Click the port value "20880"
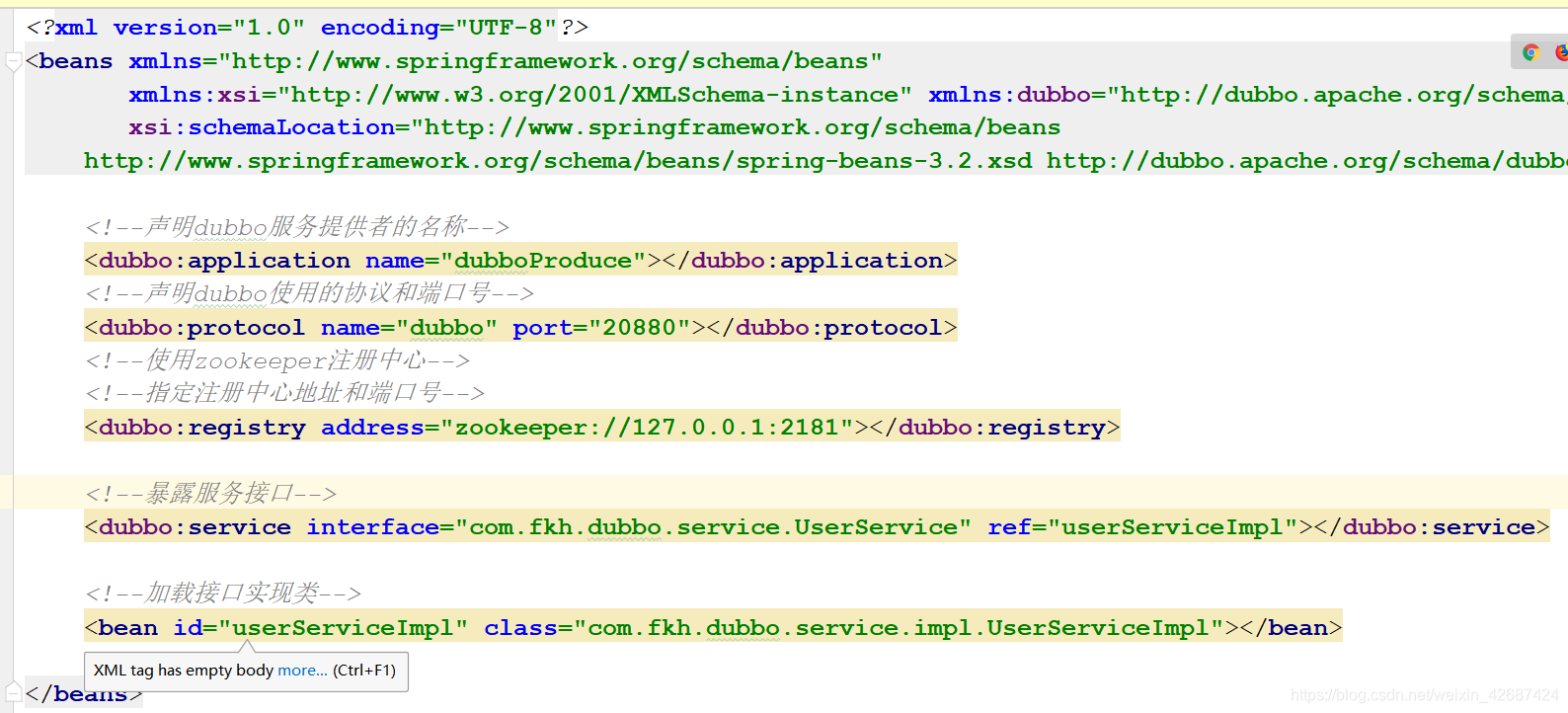Screen dimensions: 1568x713 click(x=640, y=328)
